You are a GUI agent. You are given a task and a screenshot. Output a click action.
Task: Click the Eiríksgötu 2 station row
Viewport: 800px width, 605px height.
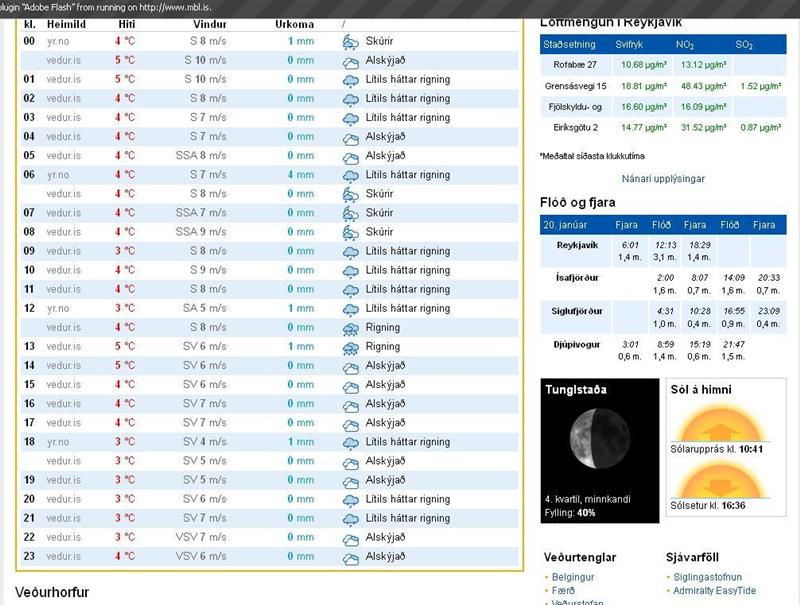(663, 128)
